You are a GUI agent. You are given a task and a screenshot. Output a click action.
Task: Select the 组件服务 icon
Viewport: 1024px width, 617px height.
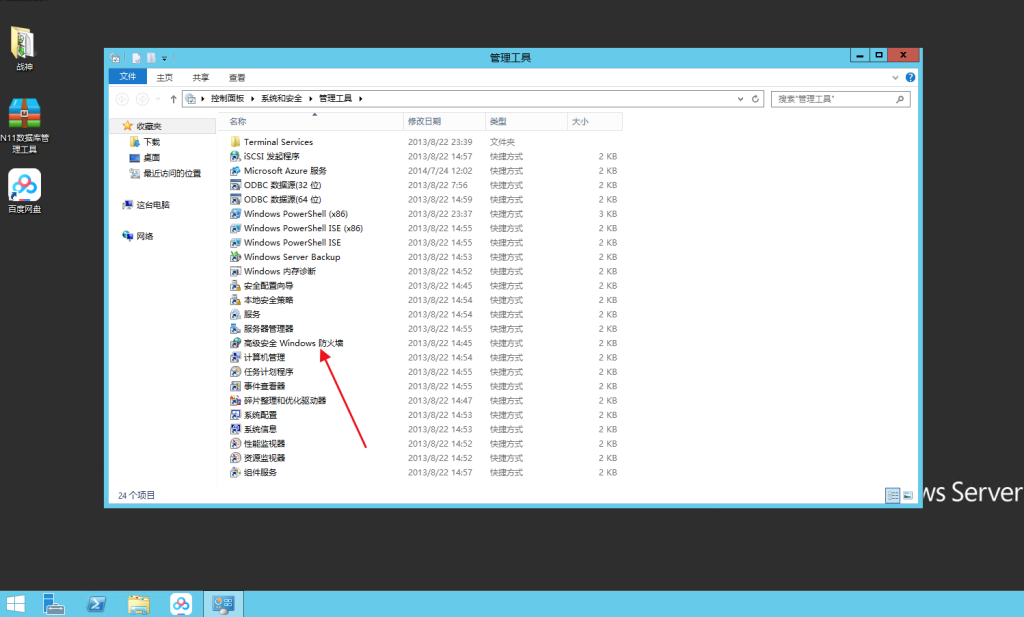[235, 472]
